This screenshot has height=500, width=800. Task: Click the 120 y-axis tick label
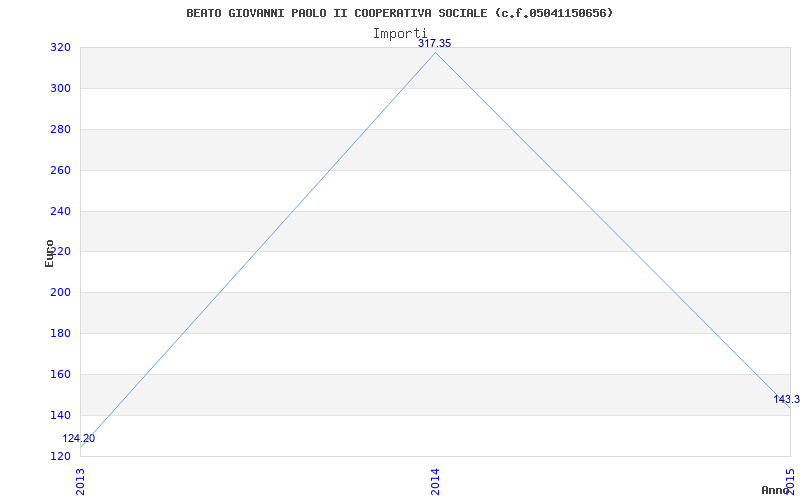(61, 456)
